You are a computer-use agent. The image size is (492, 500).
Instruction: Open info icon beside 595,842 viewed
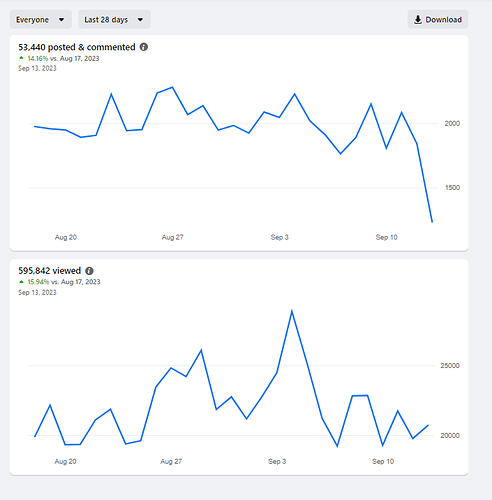coord(89,271)
